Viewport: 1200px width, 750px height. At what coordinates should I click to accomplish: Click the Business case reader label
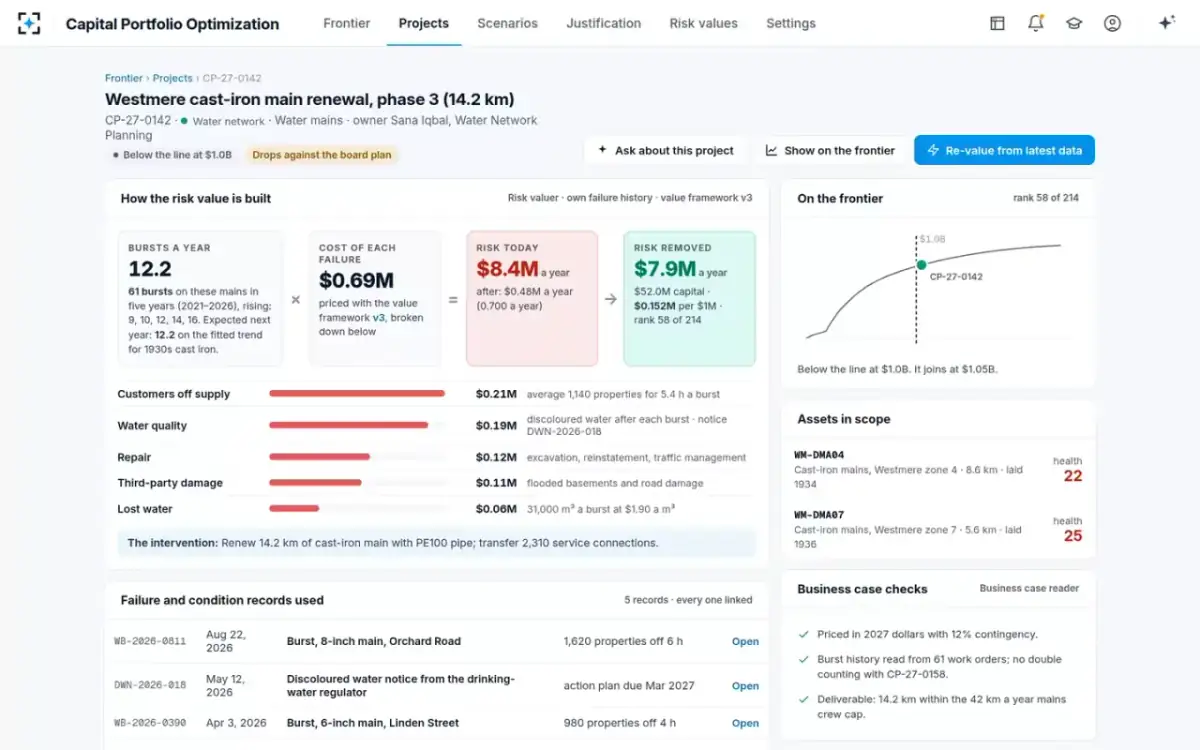pos(1029,588)
